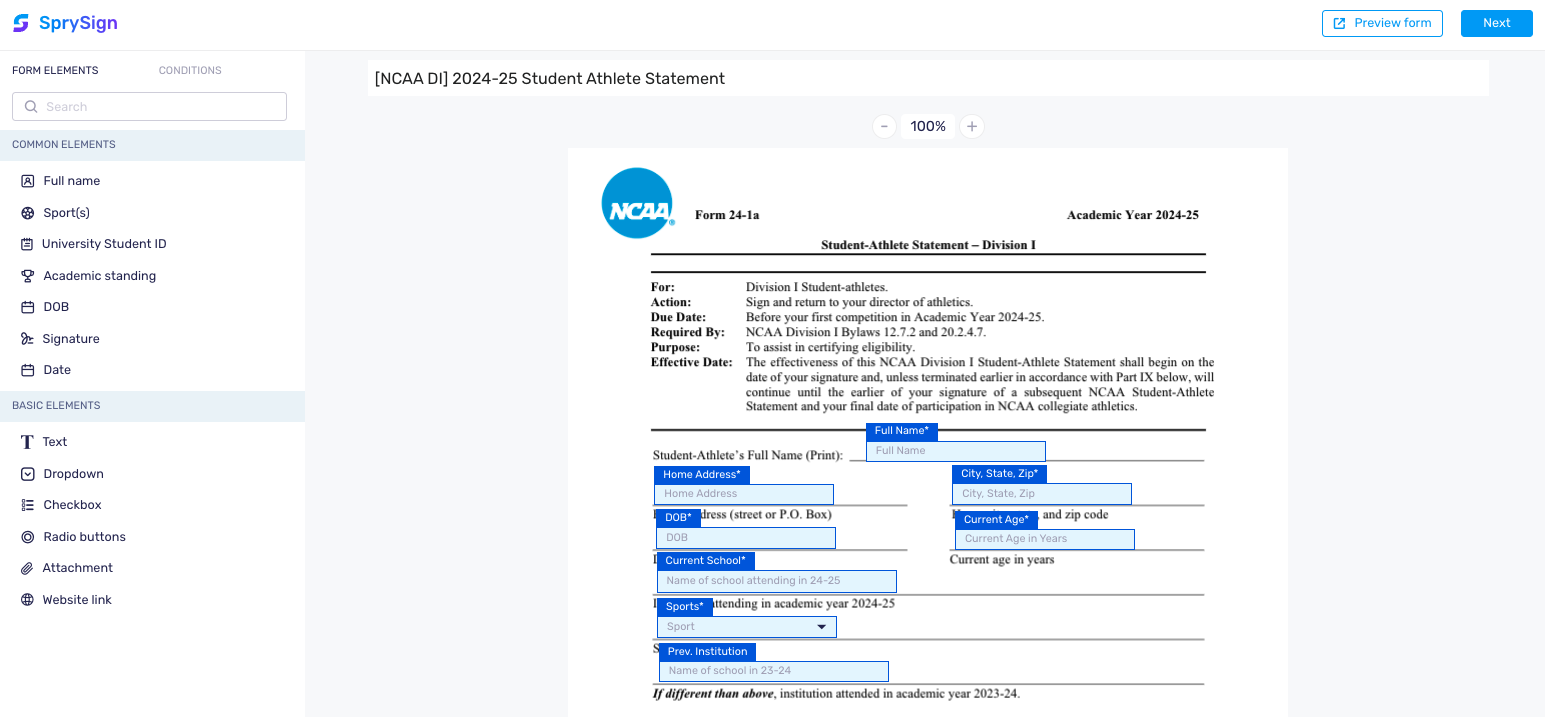
Task: Click the 100% zoom level value
Action: (928, 126)
